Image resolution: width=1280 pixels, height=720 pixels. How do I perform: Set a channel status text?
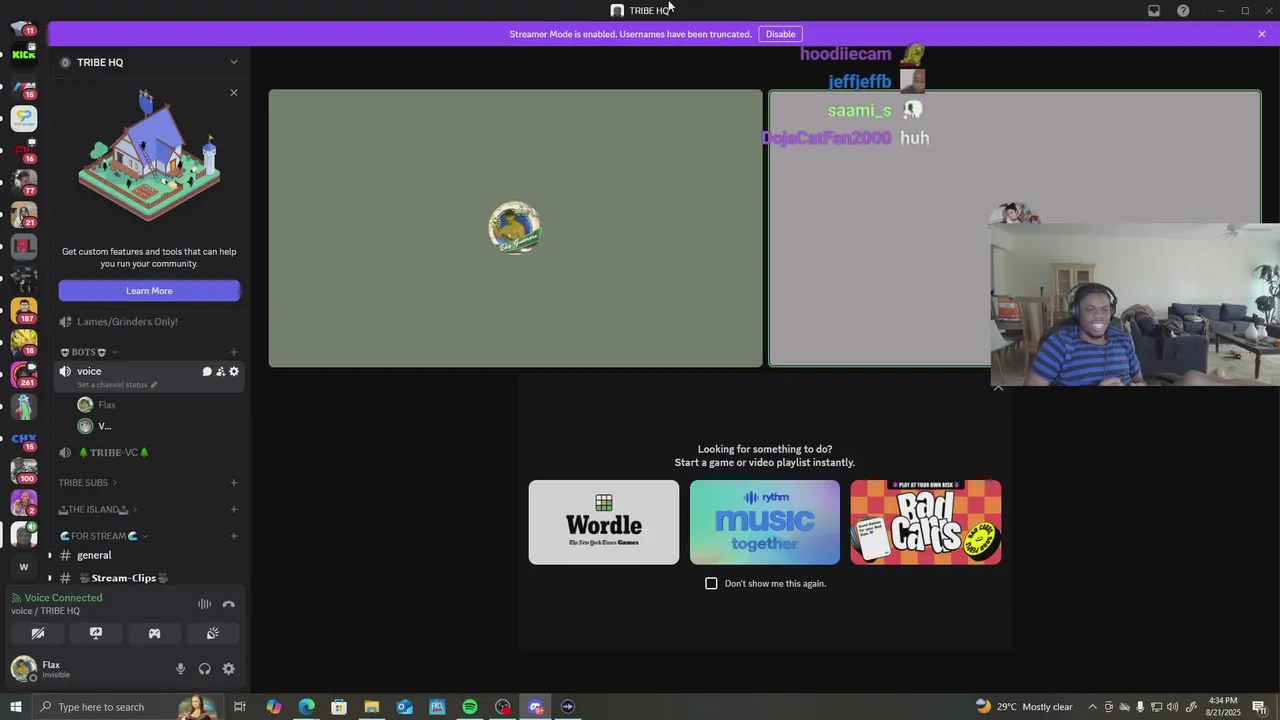point(117,385)
